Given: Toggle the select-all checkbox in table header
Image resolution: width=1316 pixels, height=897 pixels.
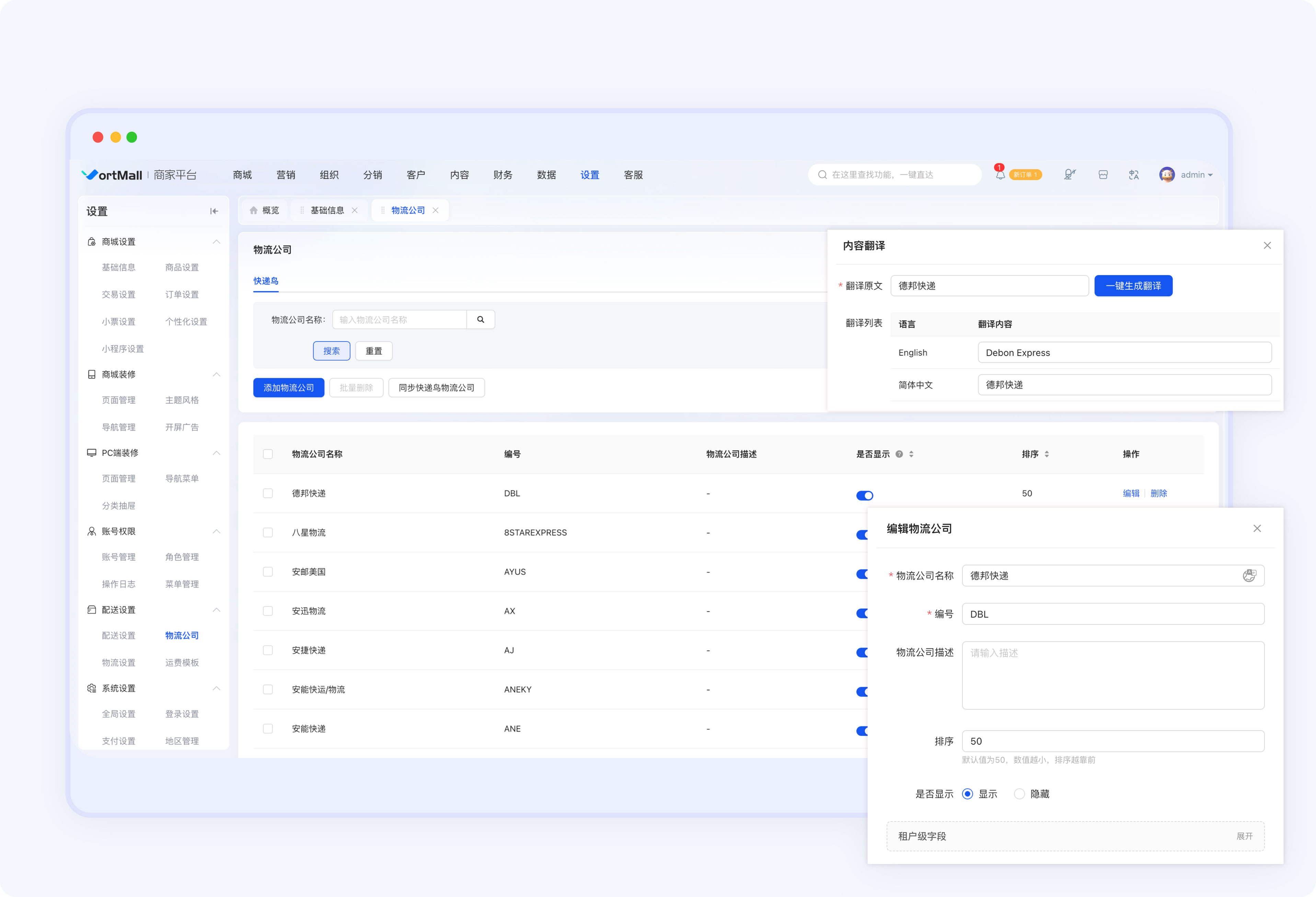Looking at the screenshot, I should pyautogui.click(x=268, y=454).
